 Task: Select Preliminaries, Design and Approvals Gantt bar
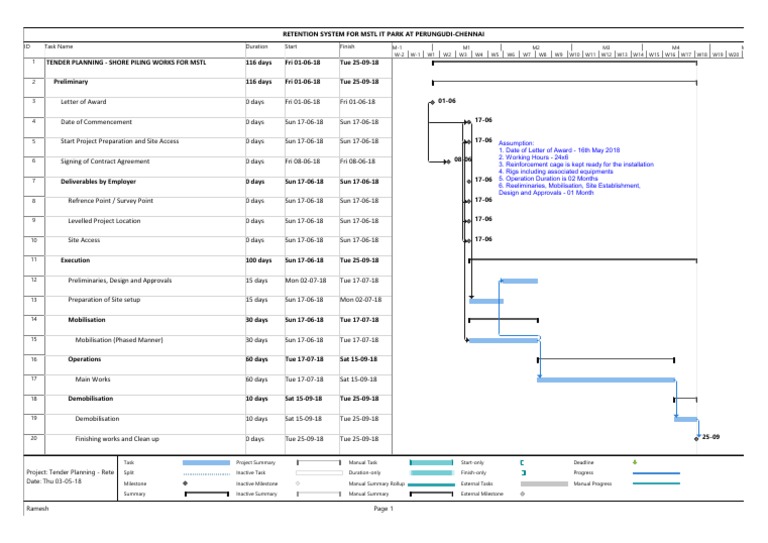pyautogui.click(x=519, y=281)
